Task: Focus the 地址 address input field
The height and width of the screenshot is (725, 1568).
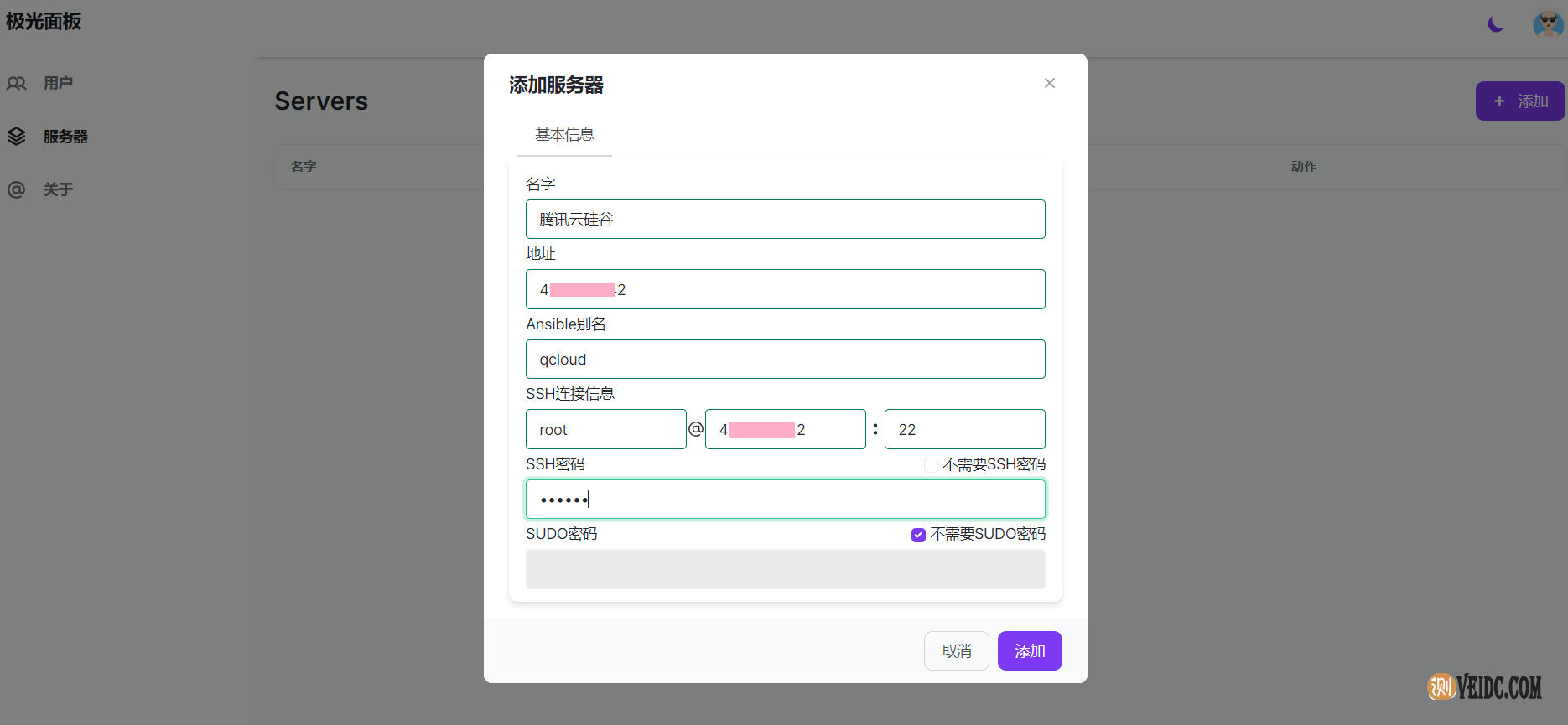Action: [x=785, y=289]
